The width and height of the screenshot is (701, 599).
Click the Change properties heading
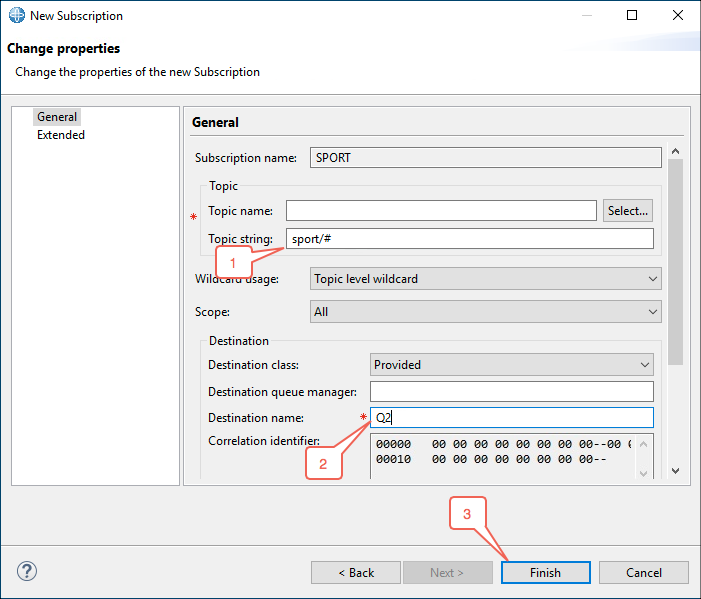coord(63,48)
